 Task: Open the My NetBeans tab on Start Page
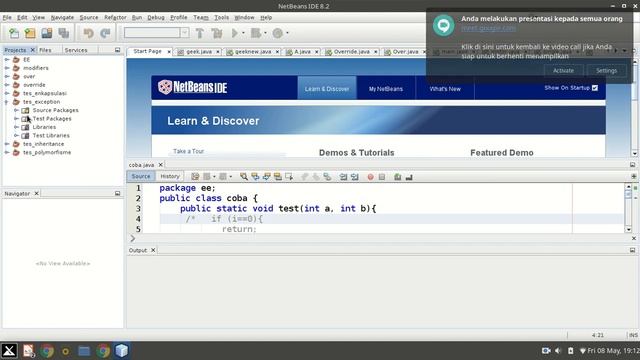point(386,89)
